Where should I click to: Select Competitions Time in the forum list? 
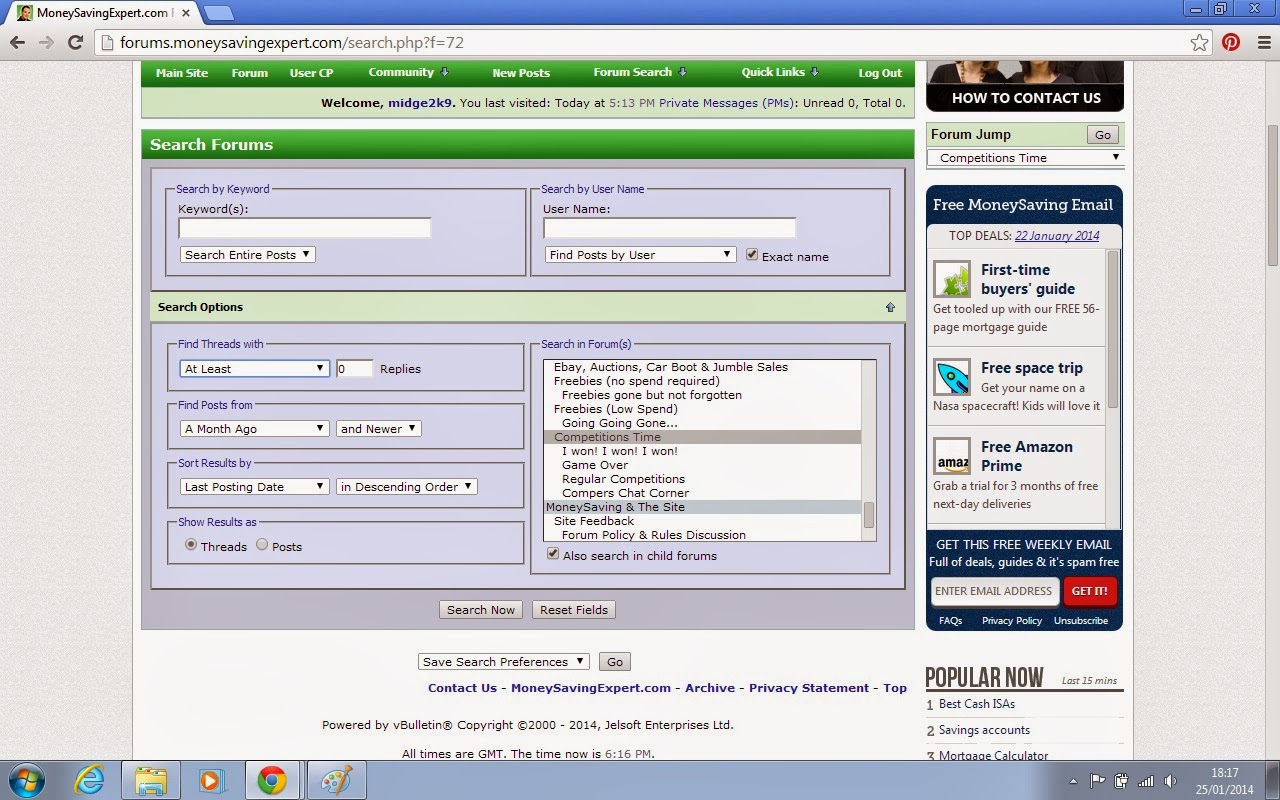[702, 437]
